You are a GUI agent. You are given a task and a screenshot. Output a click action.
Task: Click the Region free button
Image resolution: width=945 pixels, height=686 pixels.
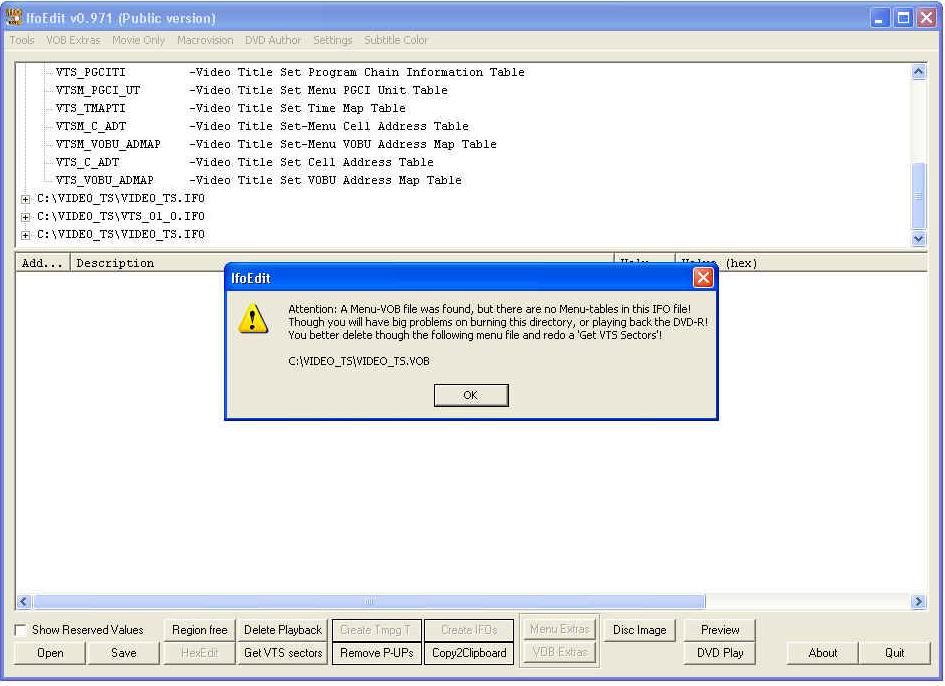[x=199, y=630]
